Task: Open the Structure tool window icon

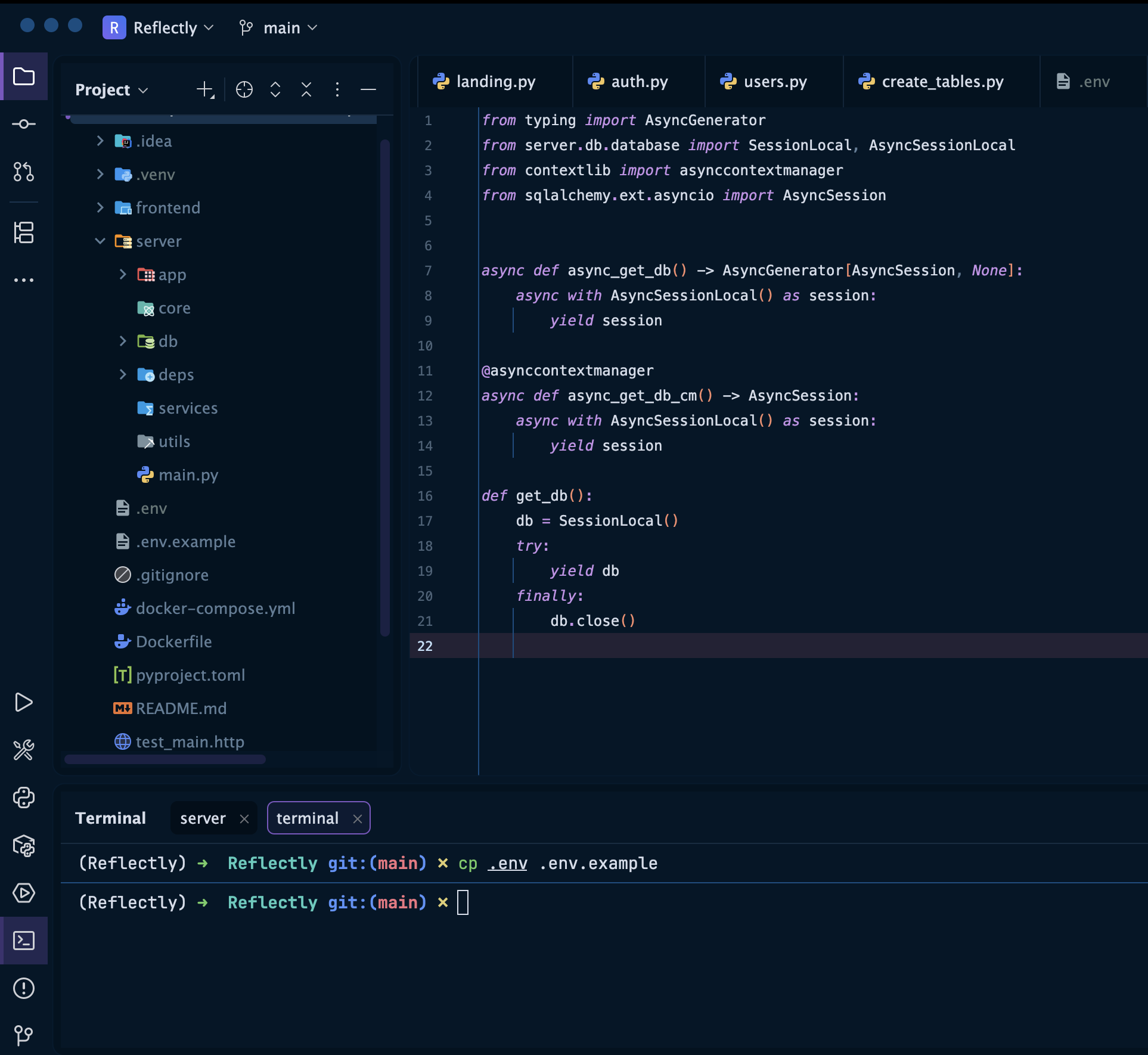Action: pyautogui.click(x=24, y=232)
